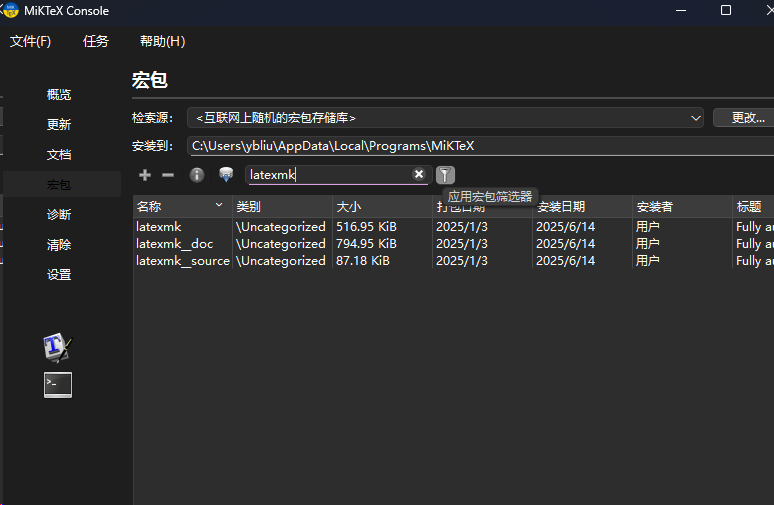Apply the package filter funnel icon
Image resolution: width=774 pixels, height=505 pixels.
(x=445, y=175)
